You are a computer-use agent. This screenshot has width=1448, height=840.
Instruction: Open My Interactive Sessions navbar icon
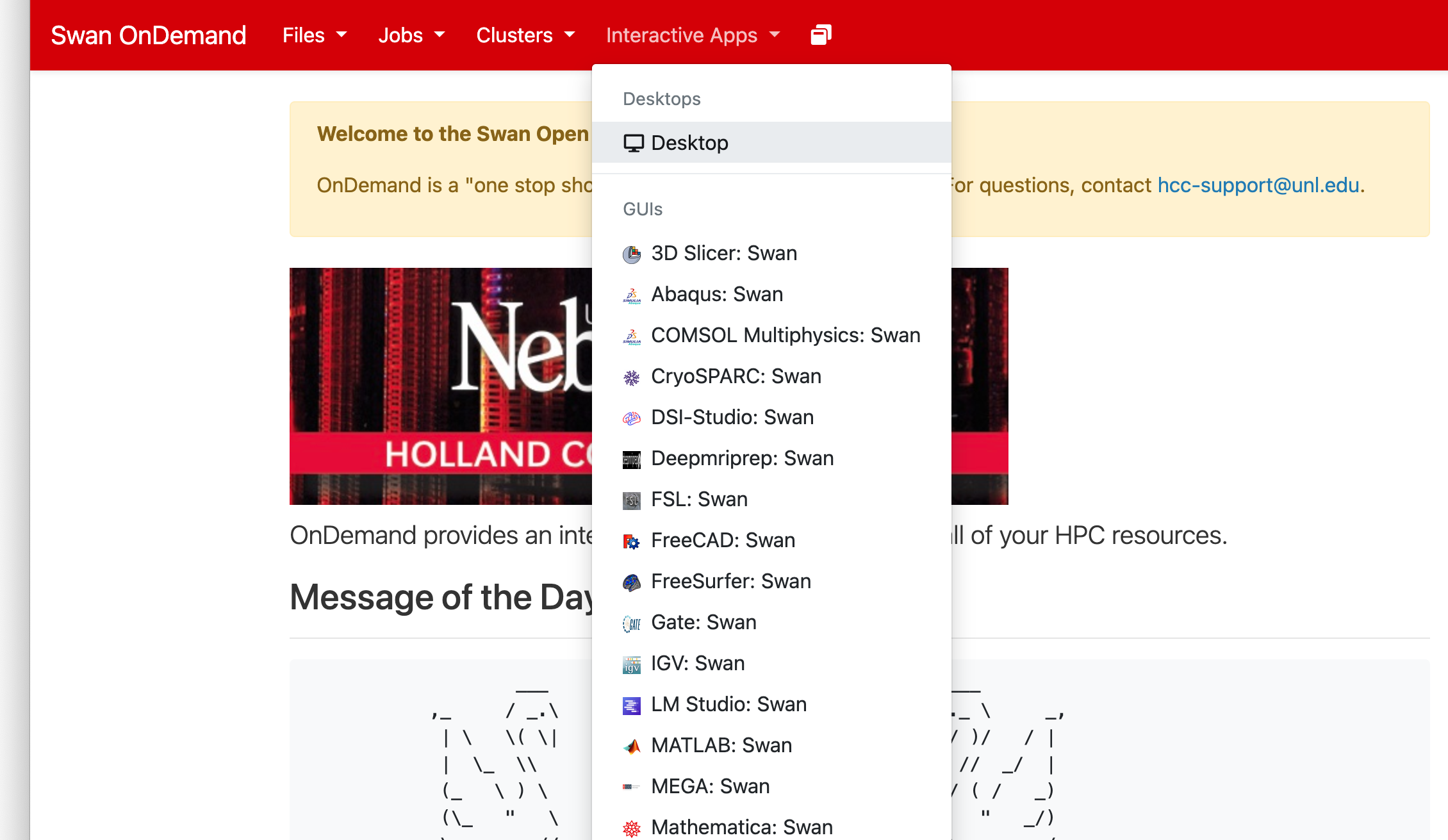point(821,35)
